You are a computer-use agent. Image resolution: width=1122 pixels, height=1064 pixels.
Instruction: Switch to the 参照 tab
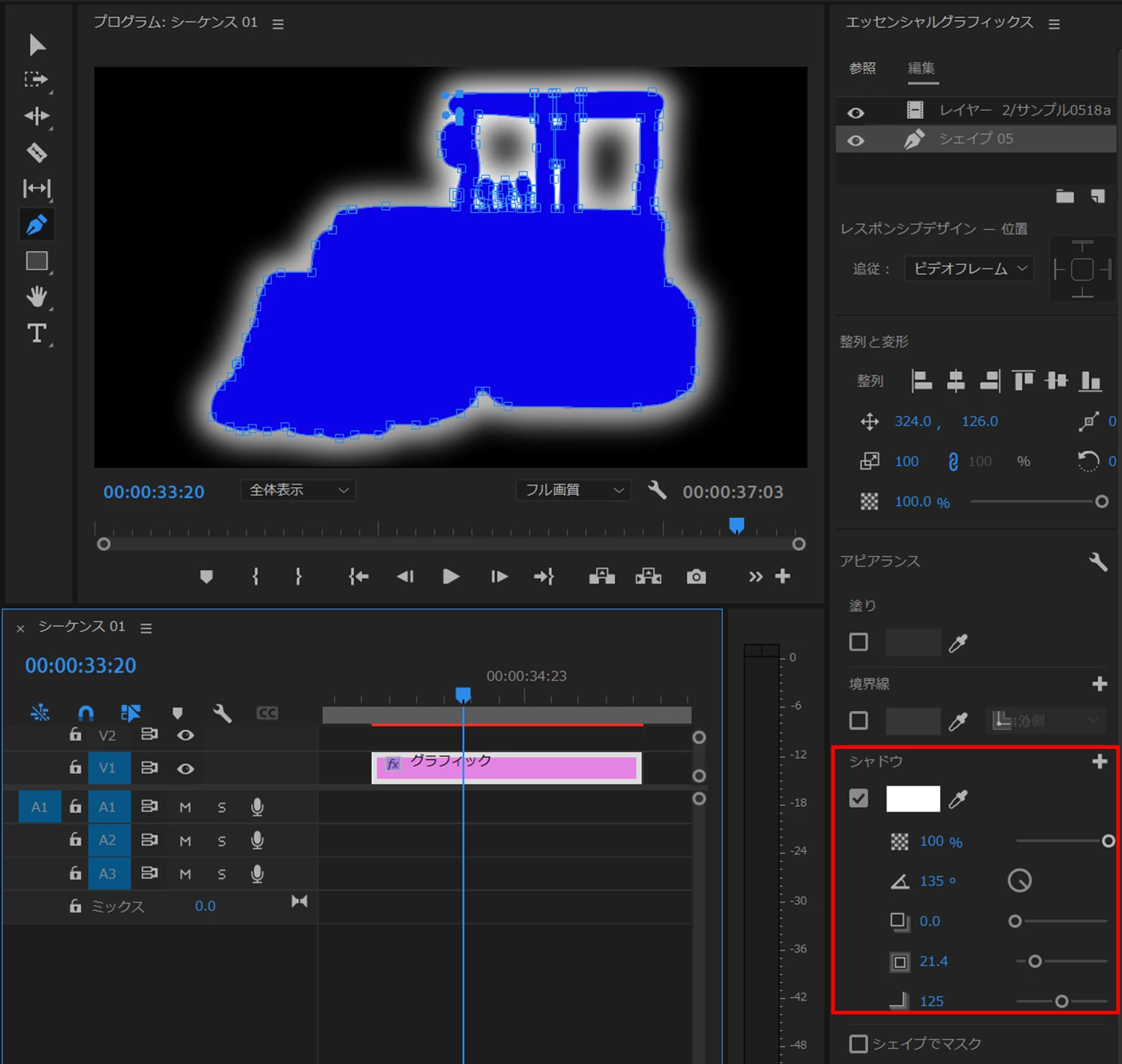[x=862, y=68]
